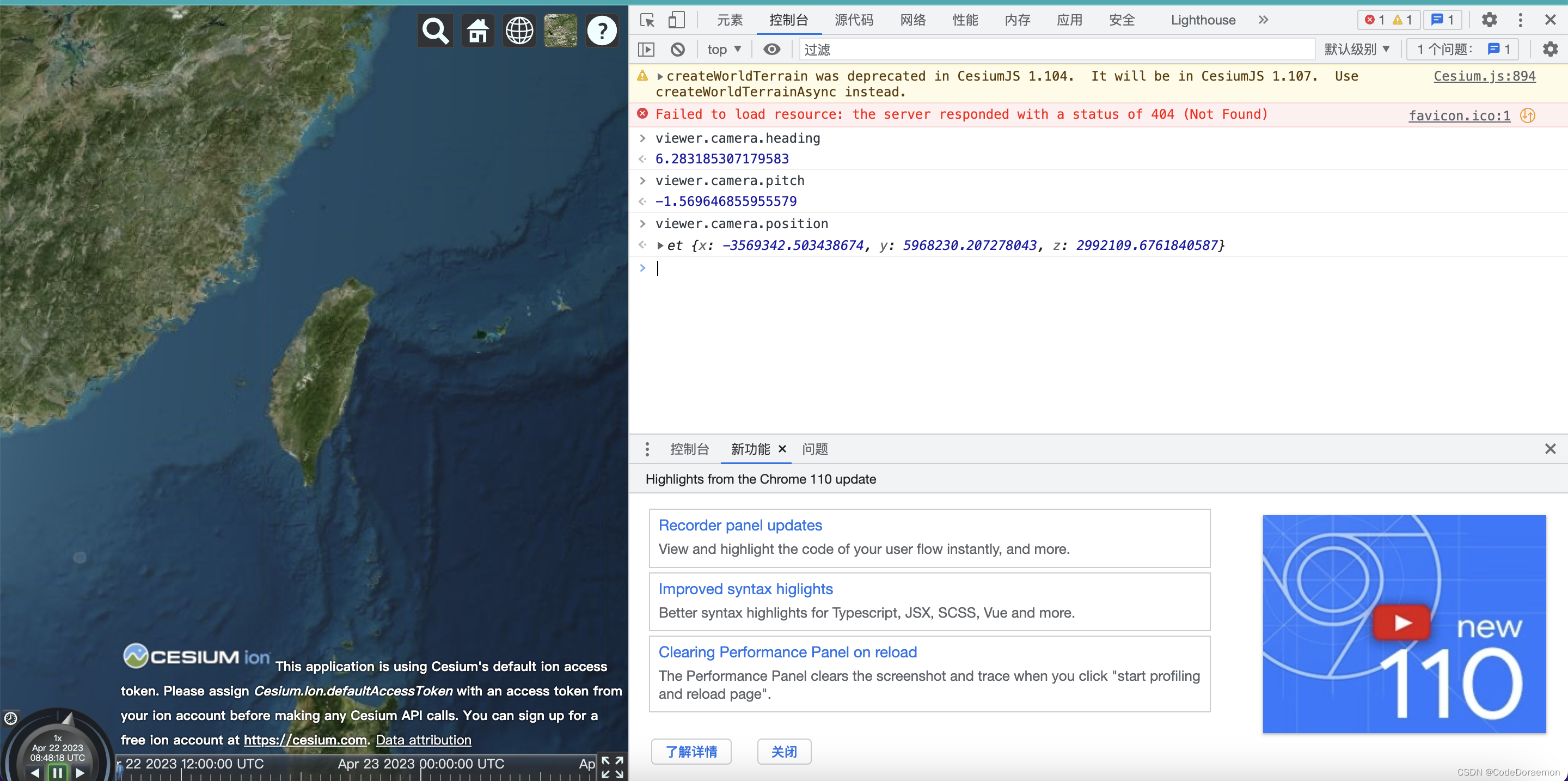
Task: Select the 问题 (Issues) tab
Action: point(815,449)
